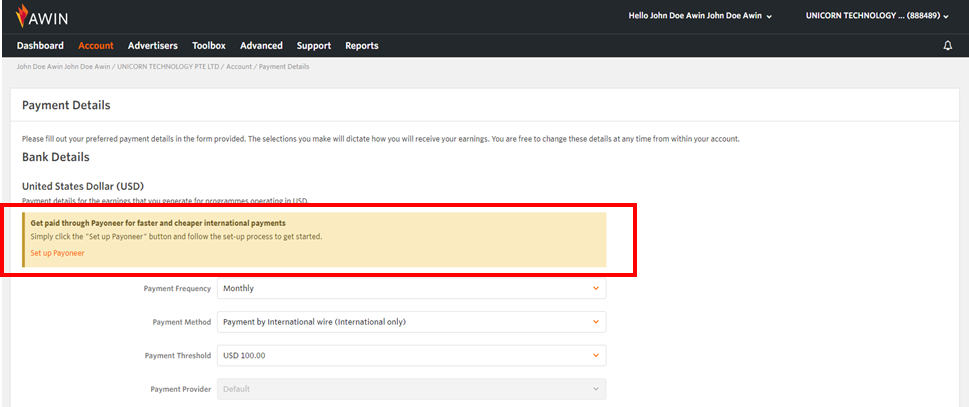This screenshot has width=969, height=407.
Task: Open the Advanced menu
Action: tap(261, 46)
